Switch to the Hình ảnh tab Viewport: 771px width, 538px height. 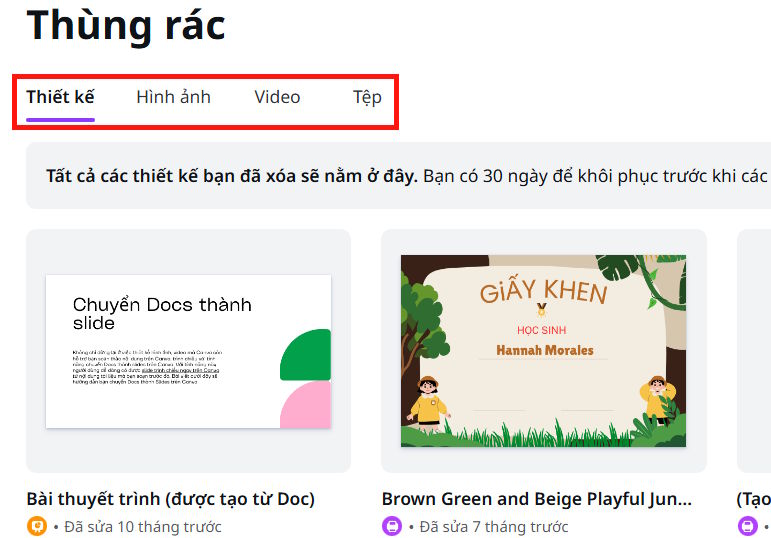[173, 97]
